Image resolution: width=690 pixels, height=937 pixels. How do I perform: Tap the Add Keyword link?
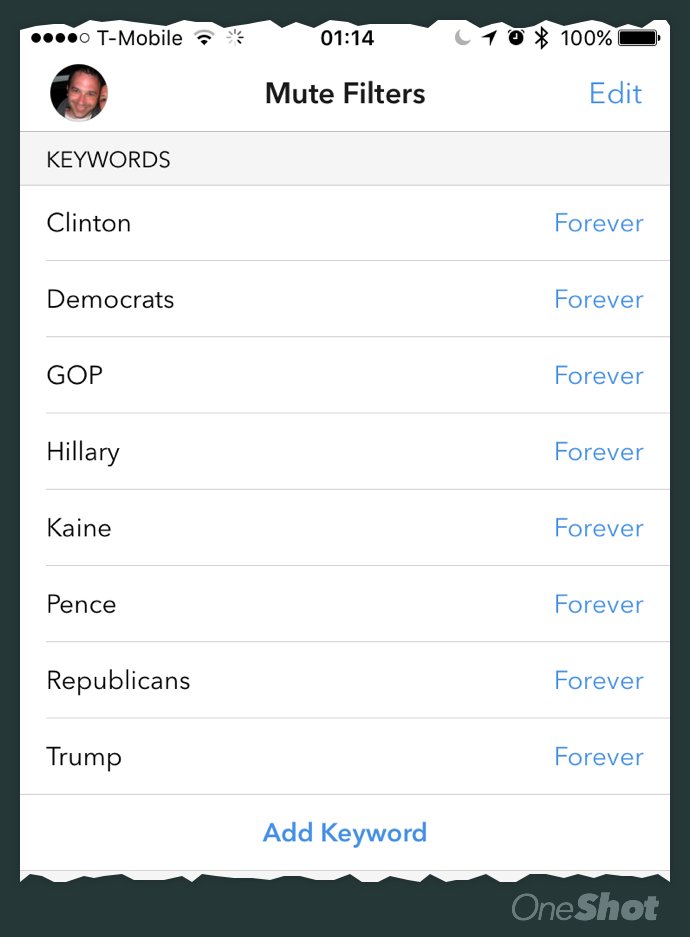coord(345,833)
